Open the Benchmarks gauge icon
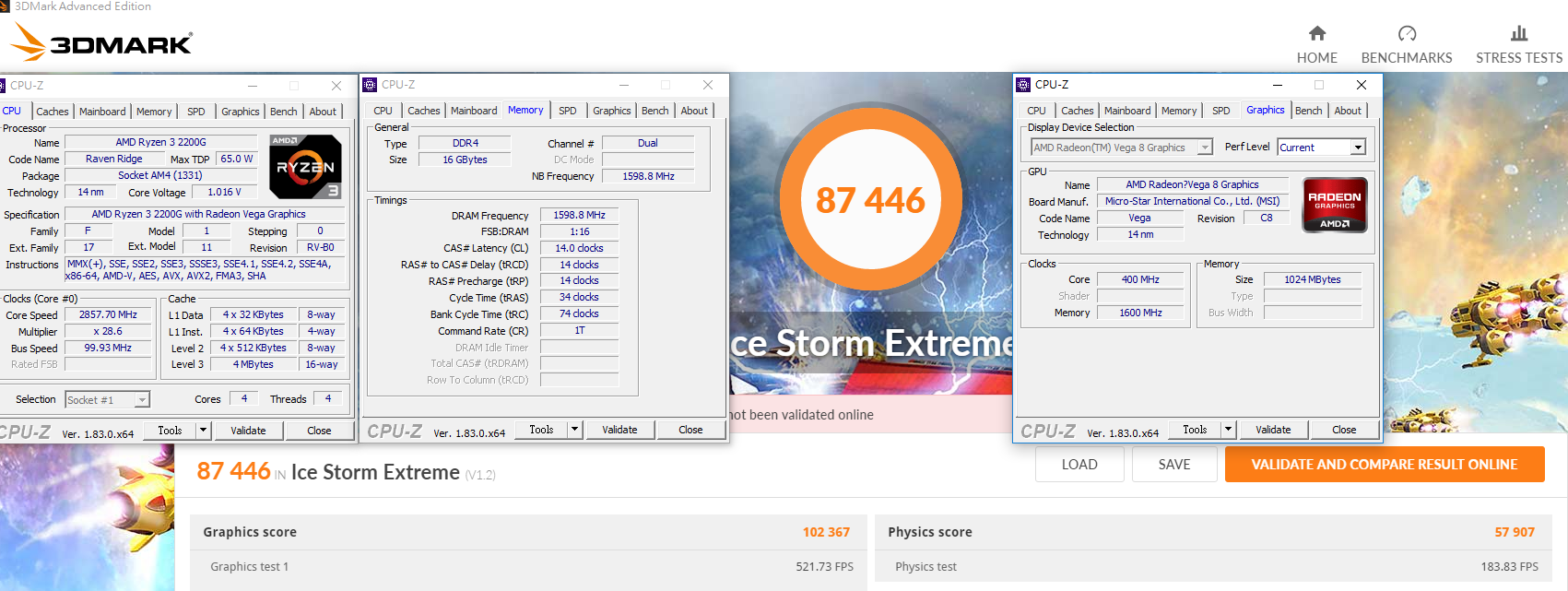 coord(1407,33)
